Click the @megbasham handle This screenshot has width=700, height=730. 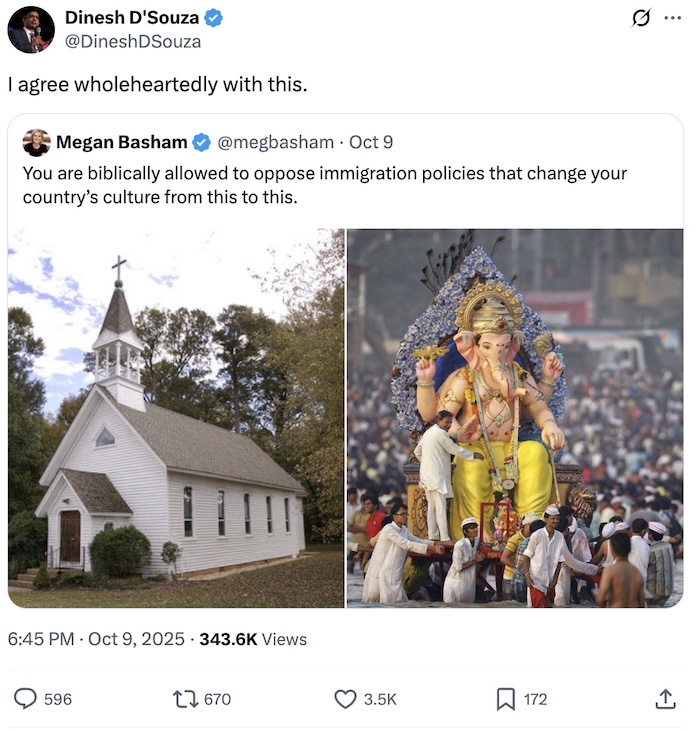click(275, 143)
